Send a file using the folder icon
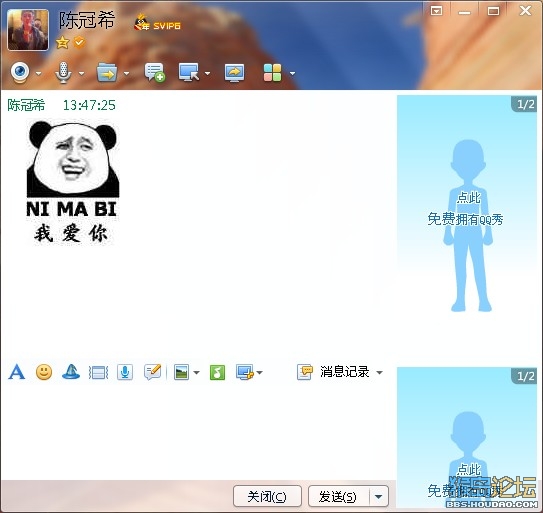The height and width of the screenshot is (513, 543). coord(107,73)
